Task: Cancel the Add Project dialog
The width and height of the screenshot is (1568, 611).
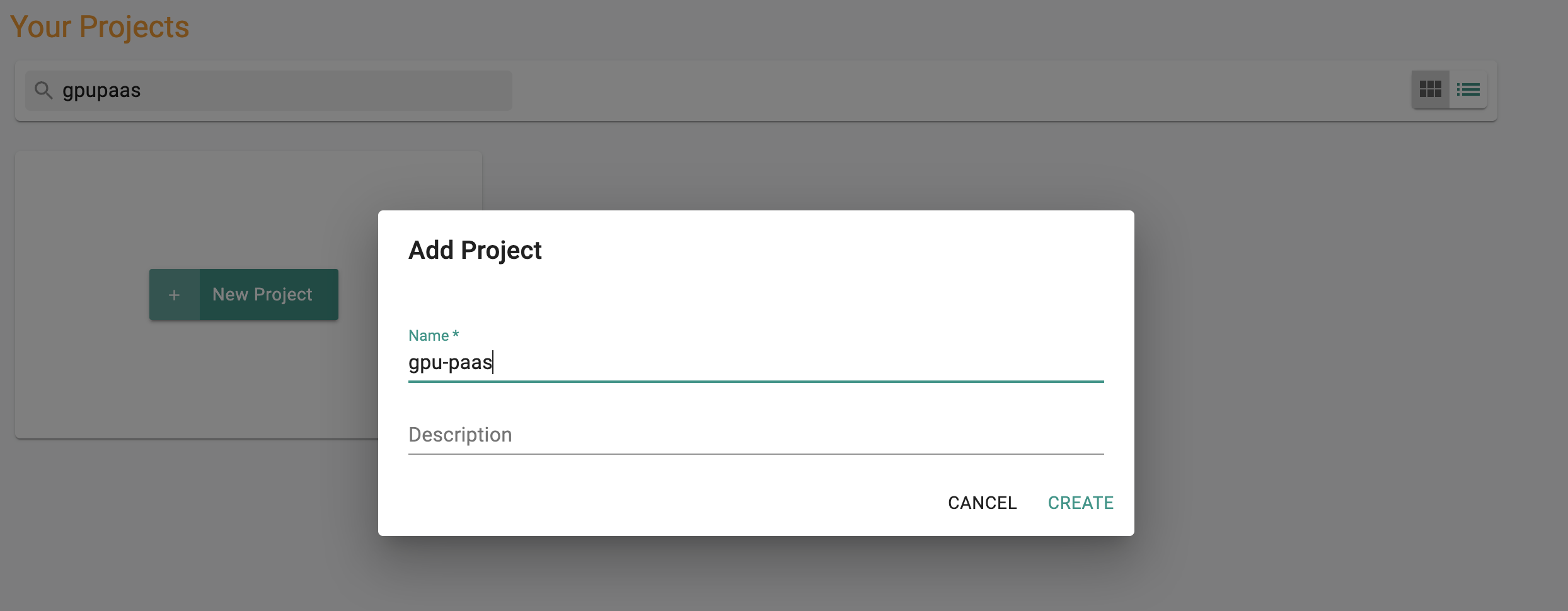Action: click(982, 503)
